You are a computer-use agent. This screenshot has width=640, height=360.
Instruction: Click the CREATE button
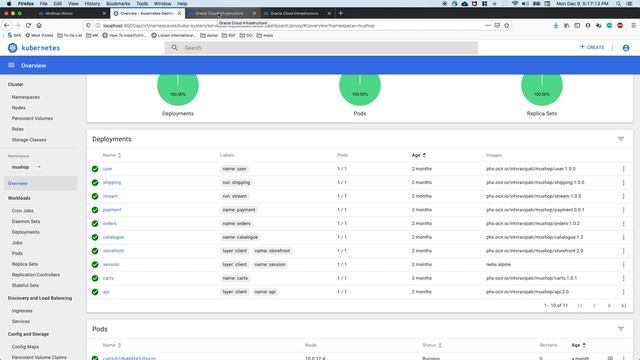click(x=592, y=47)
